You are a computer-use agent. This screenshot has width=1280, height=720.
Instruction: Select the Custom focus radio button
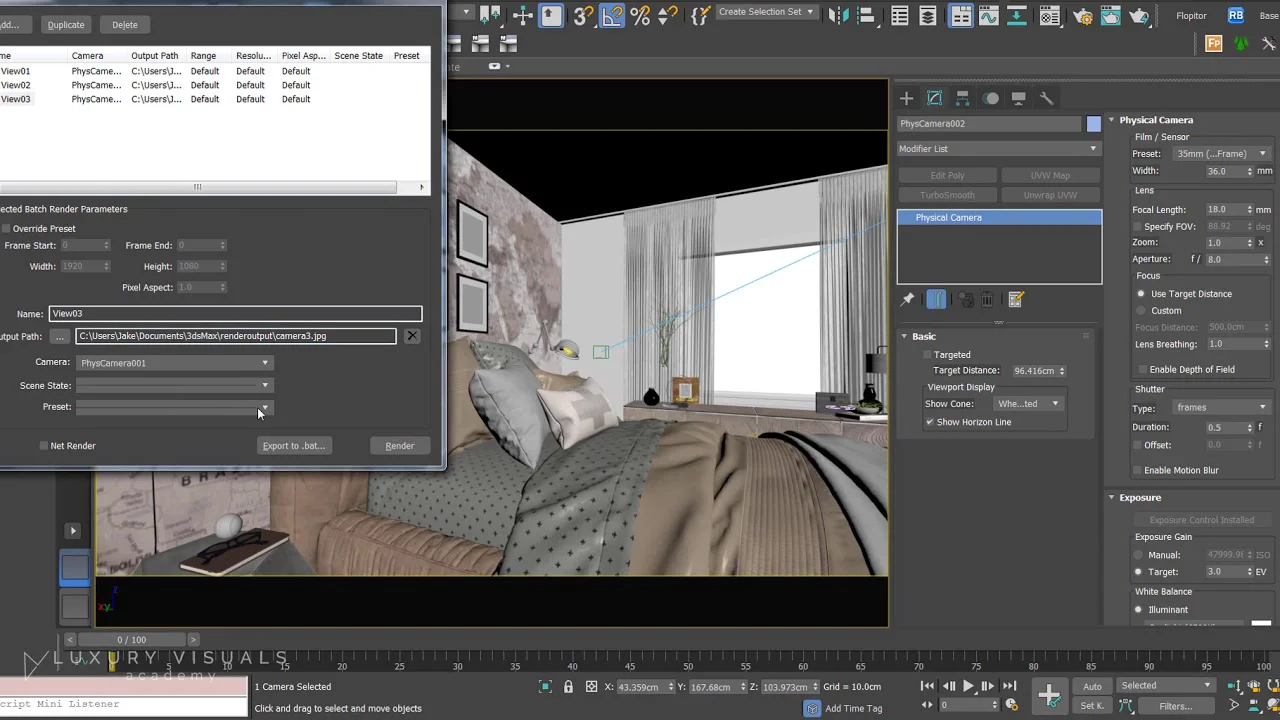[1141, 311]
